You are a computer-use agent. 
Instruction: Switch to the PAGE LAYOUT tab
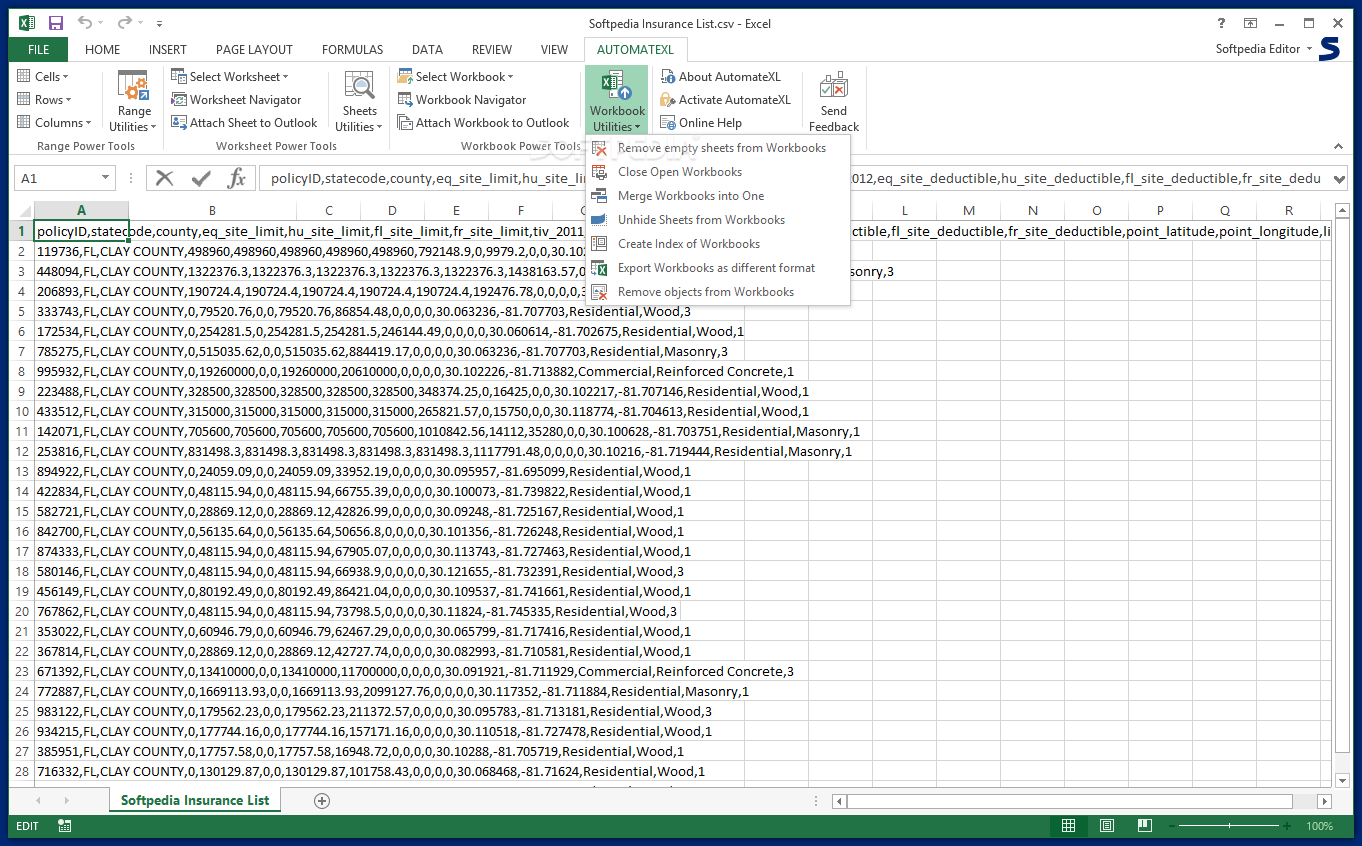254,50
